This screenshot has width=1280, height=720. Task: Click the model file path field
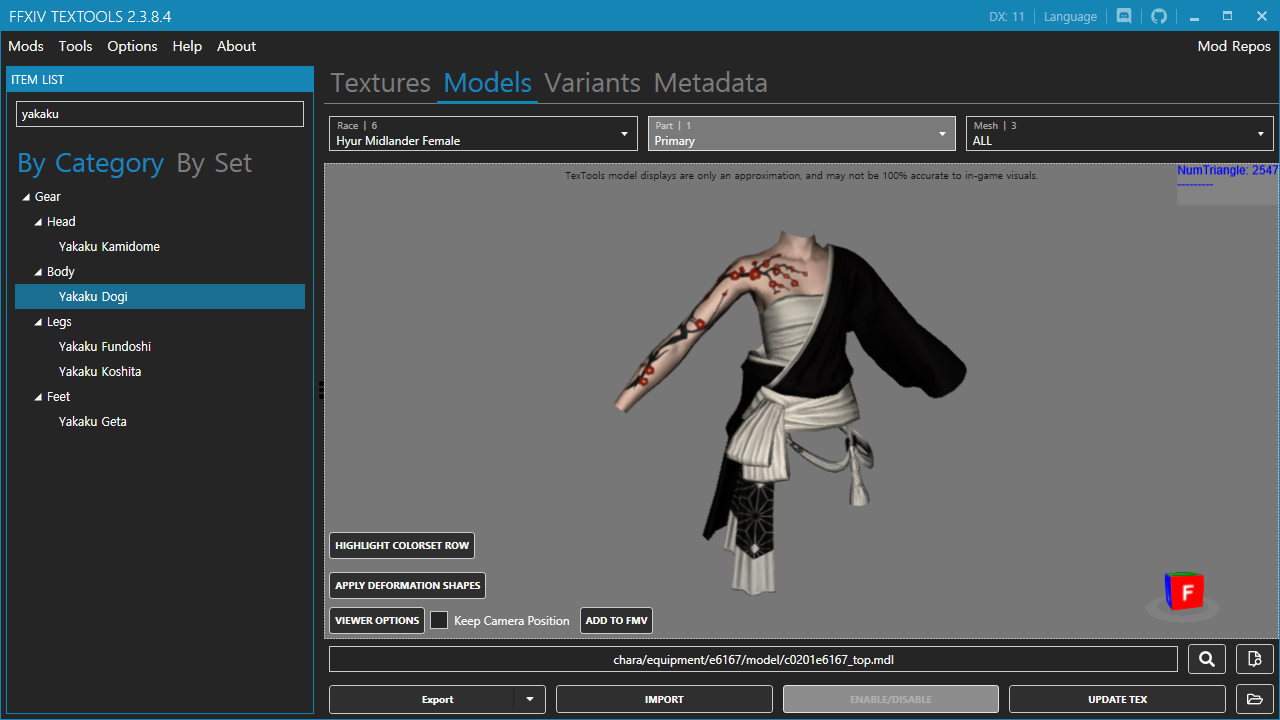click(753, 659)
